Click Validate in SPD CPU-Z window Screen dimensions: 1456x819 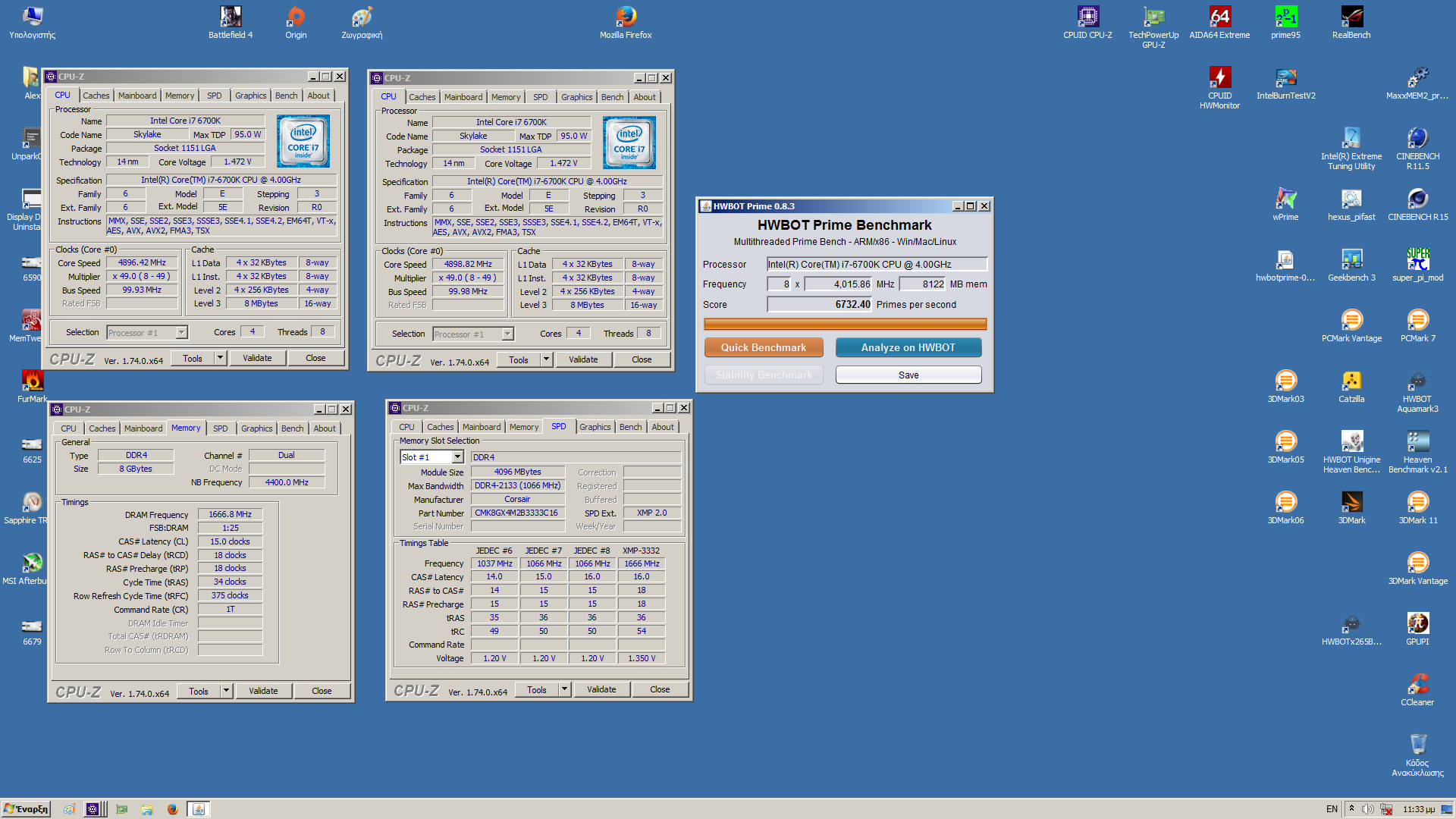pos(601,689)
